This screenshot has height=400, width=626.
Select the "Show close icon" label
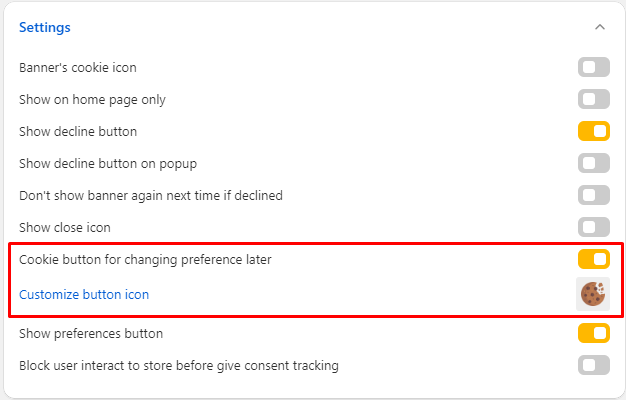tap(65, 227)
